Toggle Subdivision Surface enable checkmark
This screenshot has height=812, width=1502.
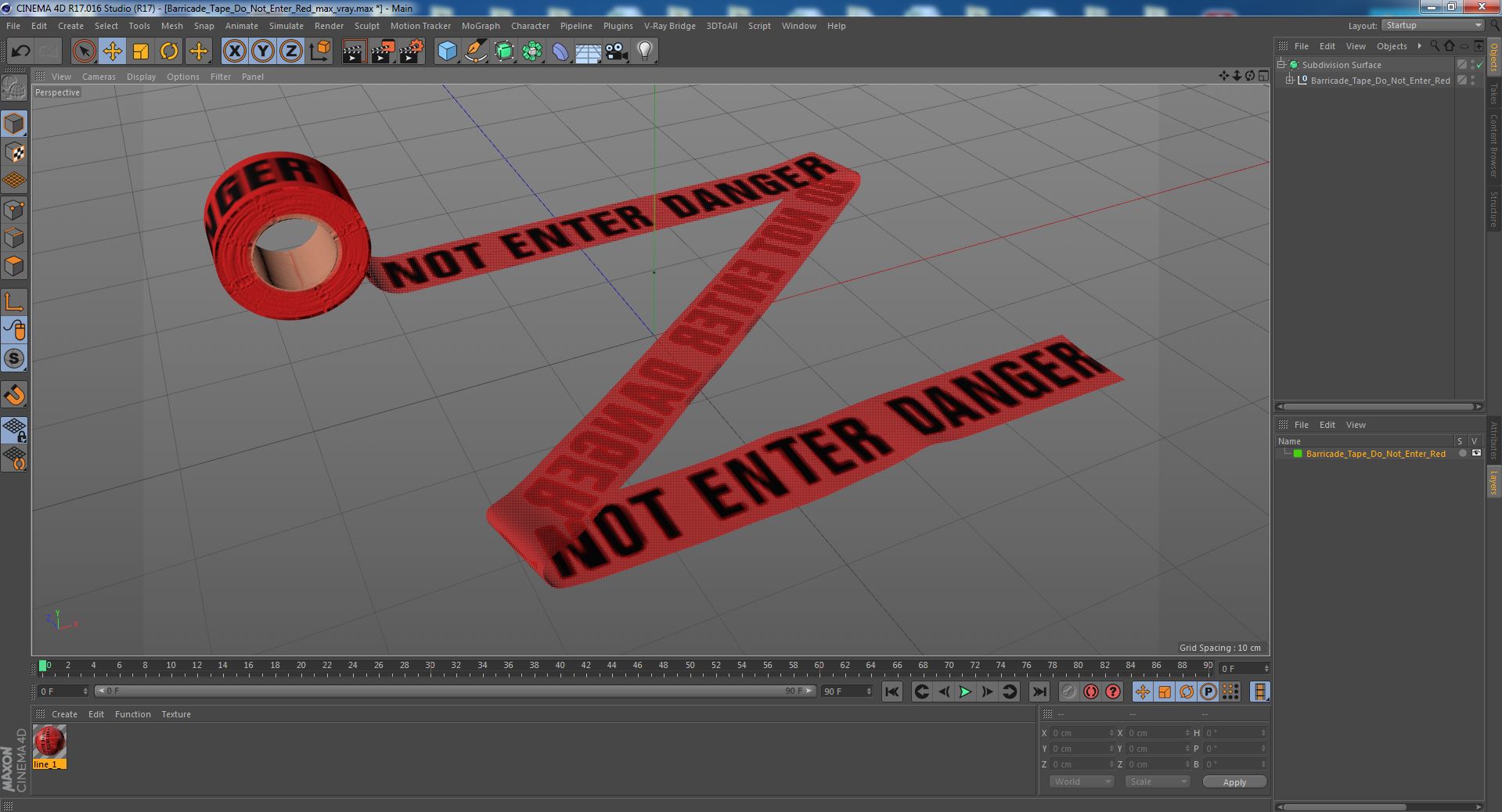(1479, 65)
